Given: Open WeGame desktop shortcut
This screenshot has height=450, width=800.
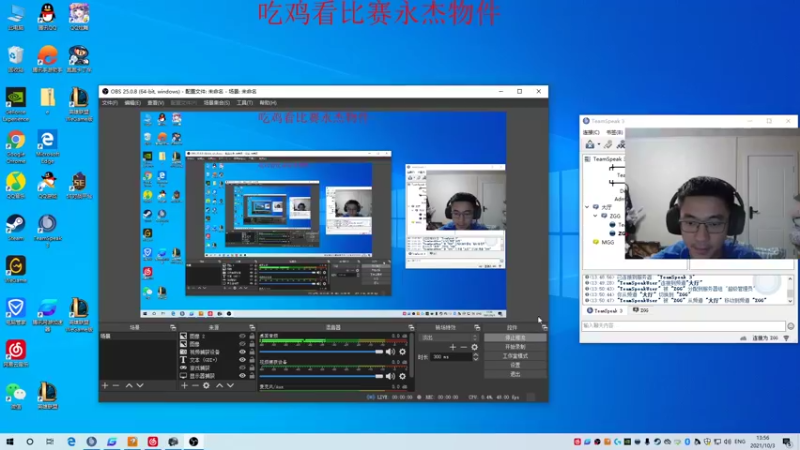Looking at the screenshot, I should coord(16,269).
